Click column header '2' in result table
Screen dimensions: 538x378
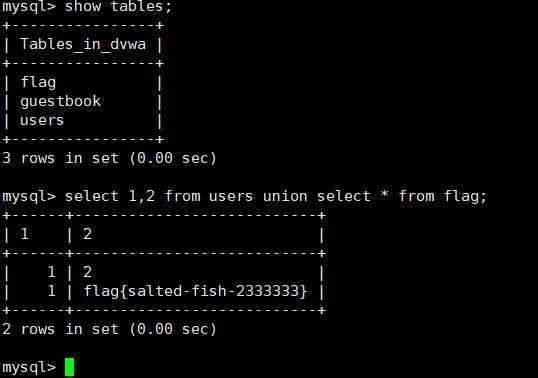point(87,234)
